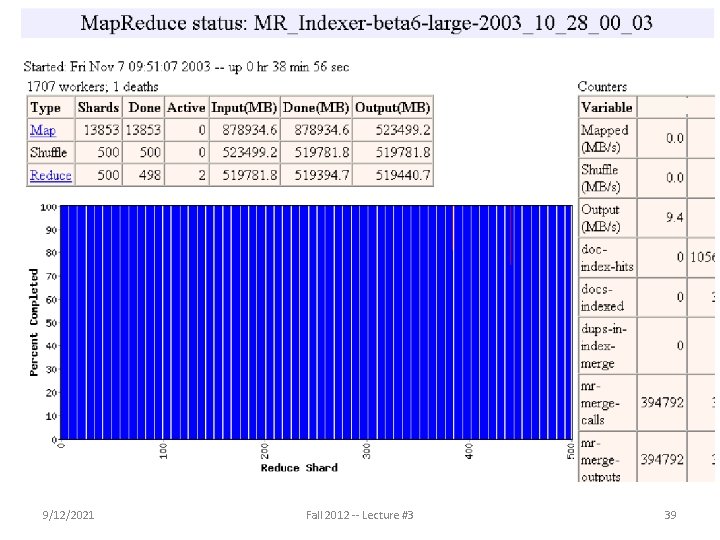Click the doc-index-hits counter label
Viewport: 720px width, 540px height.
click(x=607, y=258)
